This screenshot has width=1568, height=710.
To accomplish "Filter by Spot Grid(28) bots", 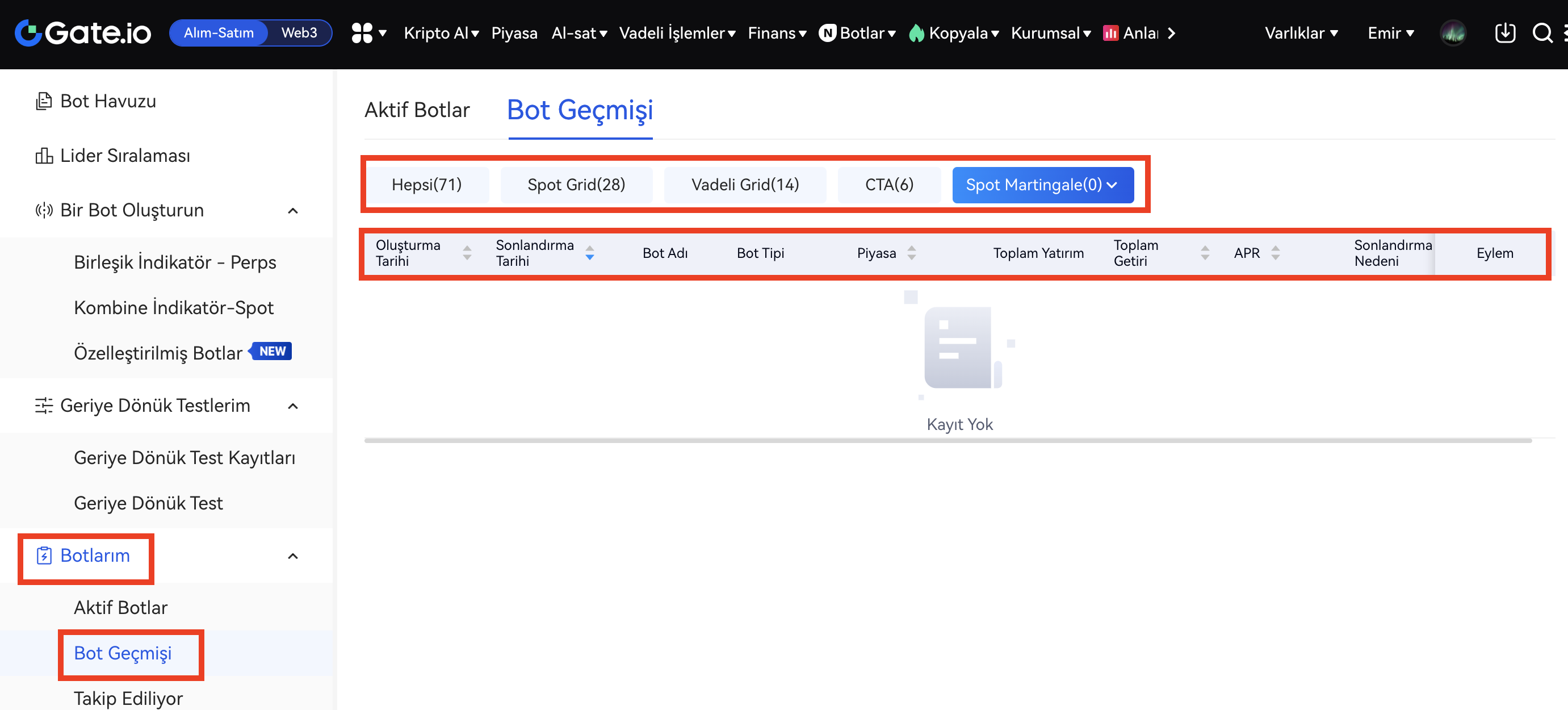I will pyautogui.click(x=576, y=185).
